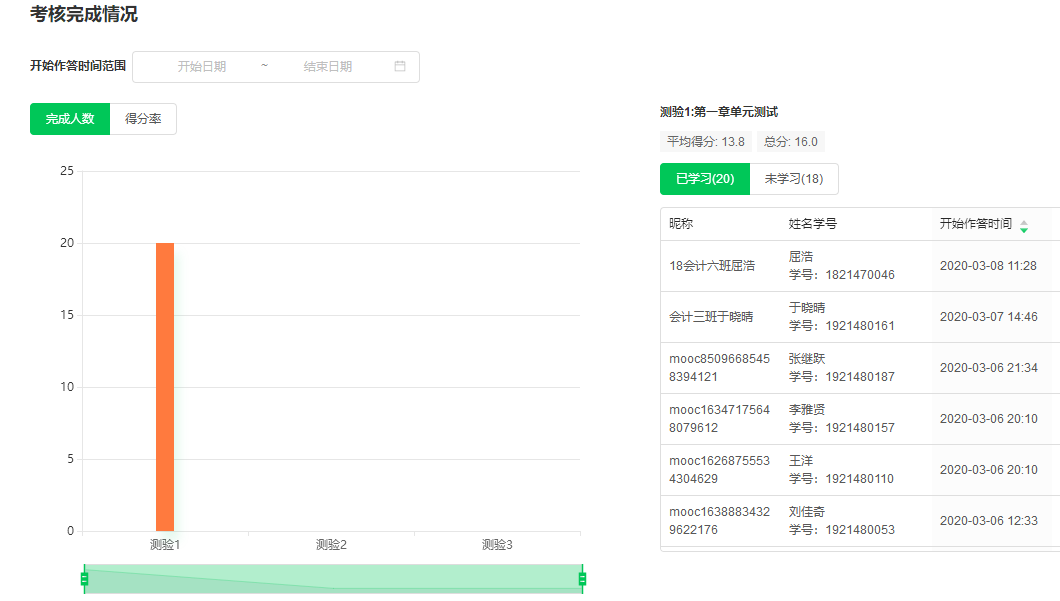Switch chart to 得分率 view
The image size is (1060, 601).
pos(143,119)
